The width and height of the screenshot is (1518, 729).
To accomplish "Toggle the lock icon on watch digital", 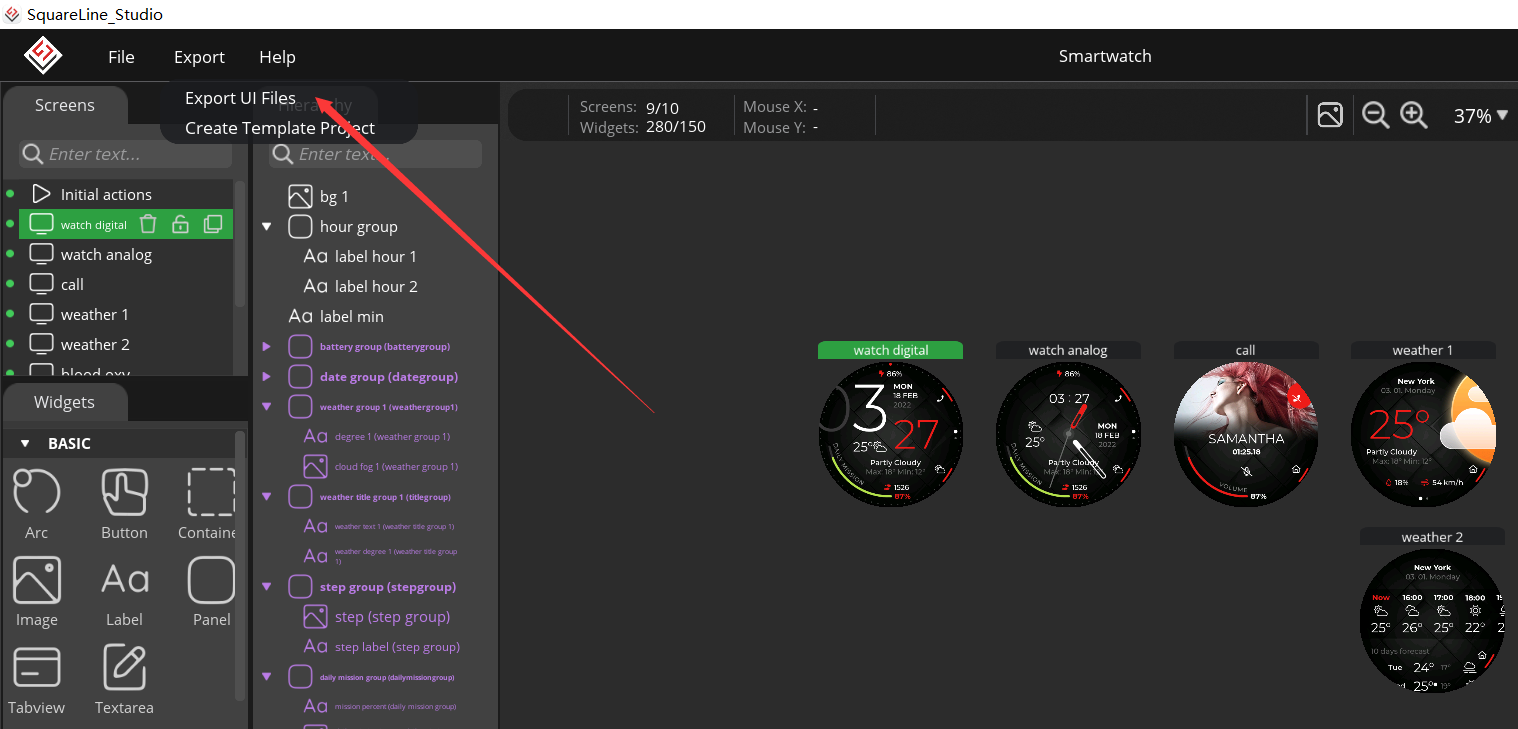I will (x=180, y=224).
